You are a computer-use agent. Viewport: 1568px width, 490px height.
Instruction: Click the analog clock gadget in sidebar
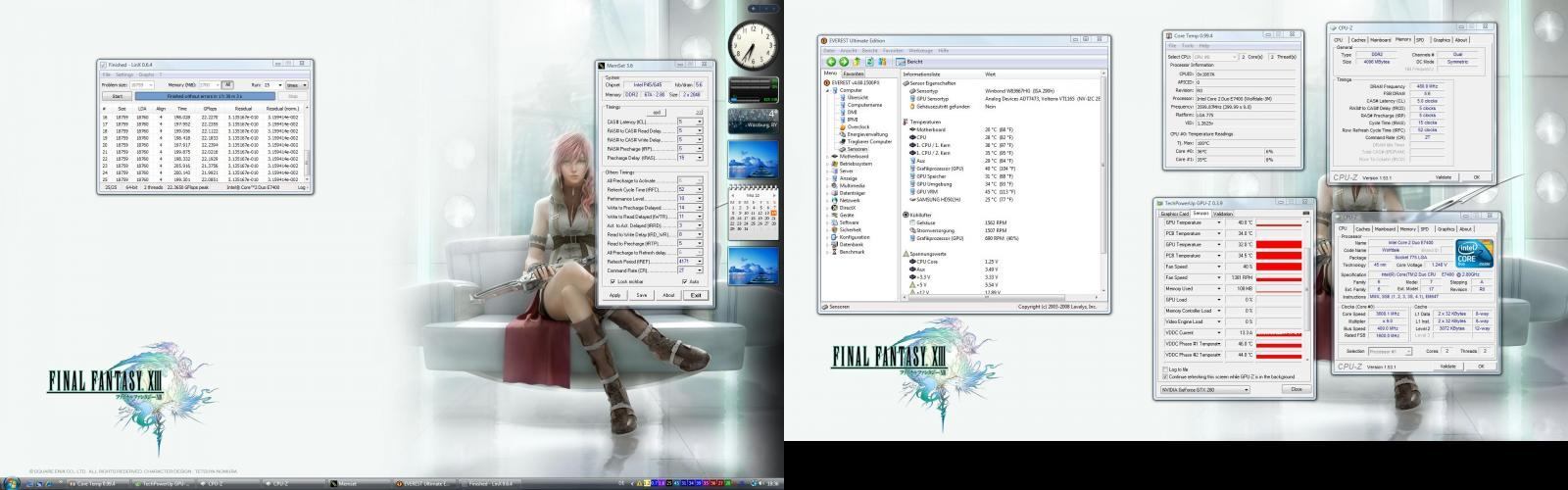coord(752,45)
